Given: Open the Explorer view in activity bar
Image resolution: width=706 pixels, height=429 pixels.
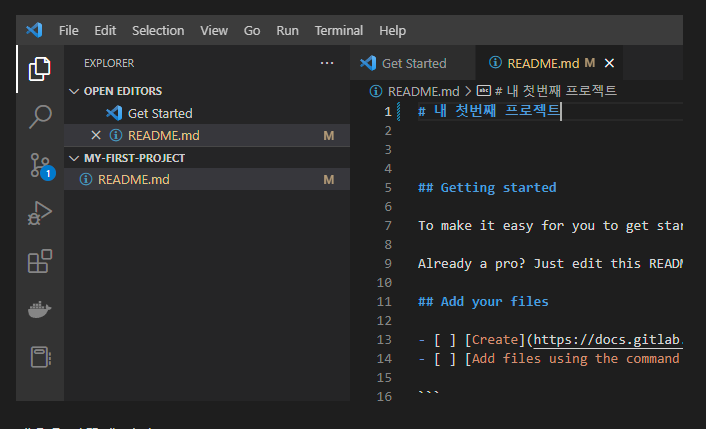Looking at the screenshot, I should tap(40, 69).
